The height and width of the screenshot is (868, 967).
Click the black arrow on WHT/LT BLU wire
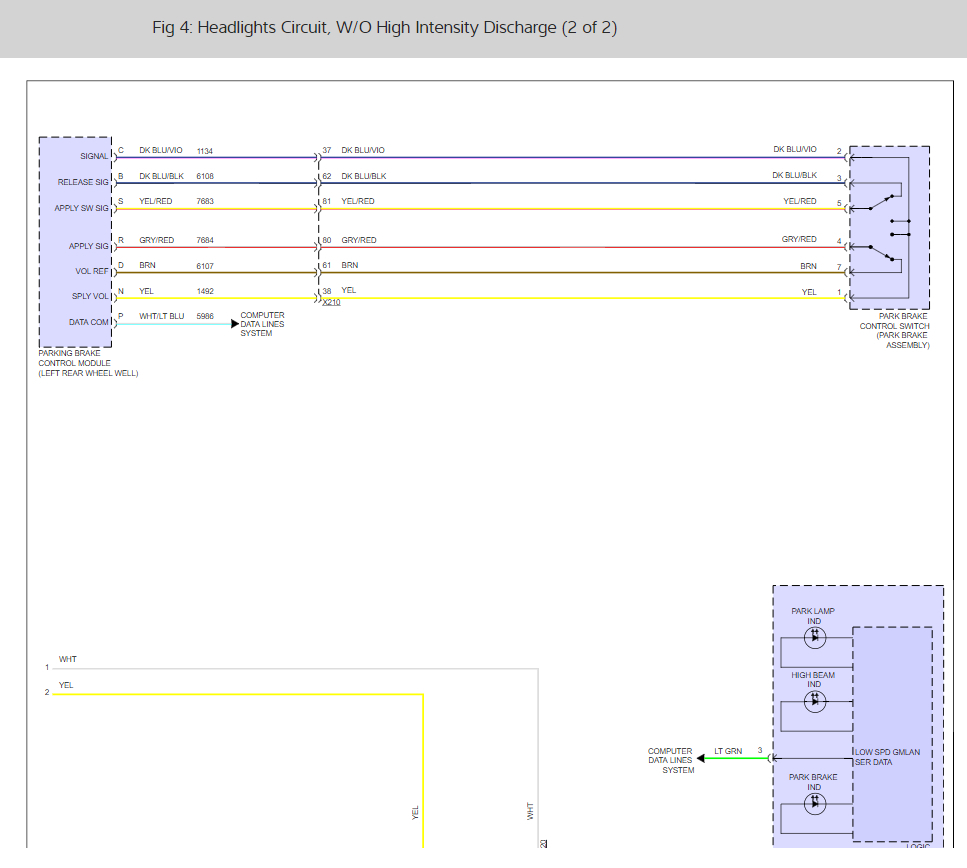(235, 324)
